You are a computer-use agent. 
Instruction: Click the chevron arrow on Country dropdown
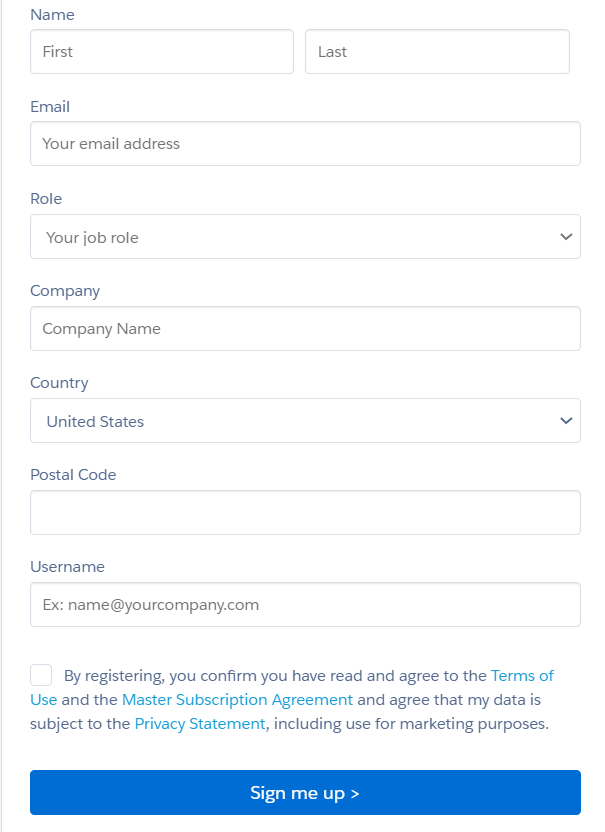click(x=566, y=421)
